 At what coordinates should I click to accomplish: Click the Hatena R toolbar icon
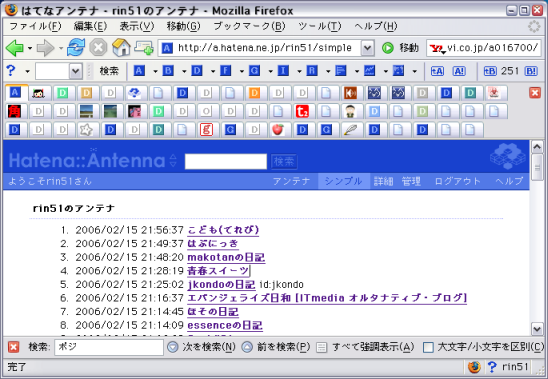312,71
